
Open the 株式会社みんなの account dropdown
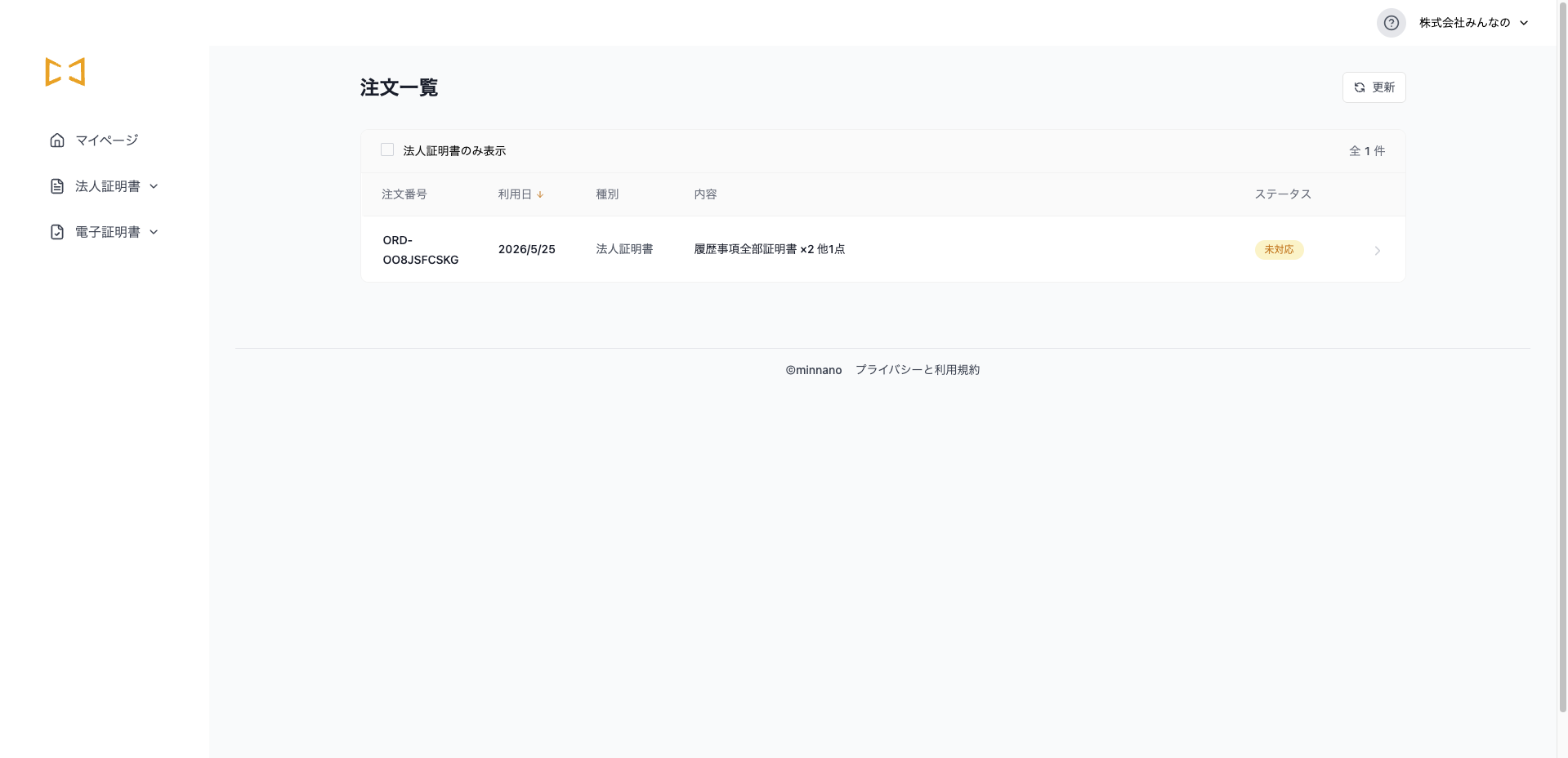(x=1473, y=23)
